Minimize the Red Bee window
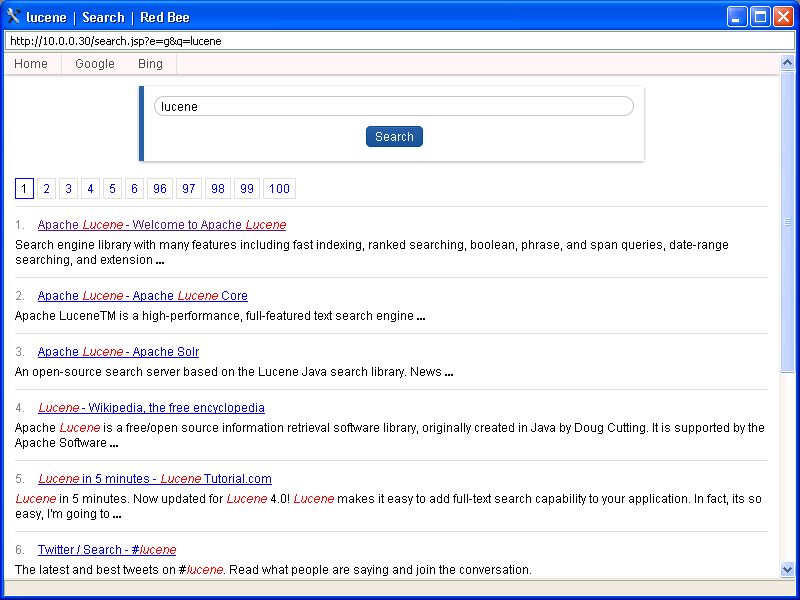The width and height of the screenshot is (800, 600). [x=737, y=17]
